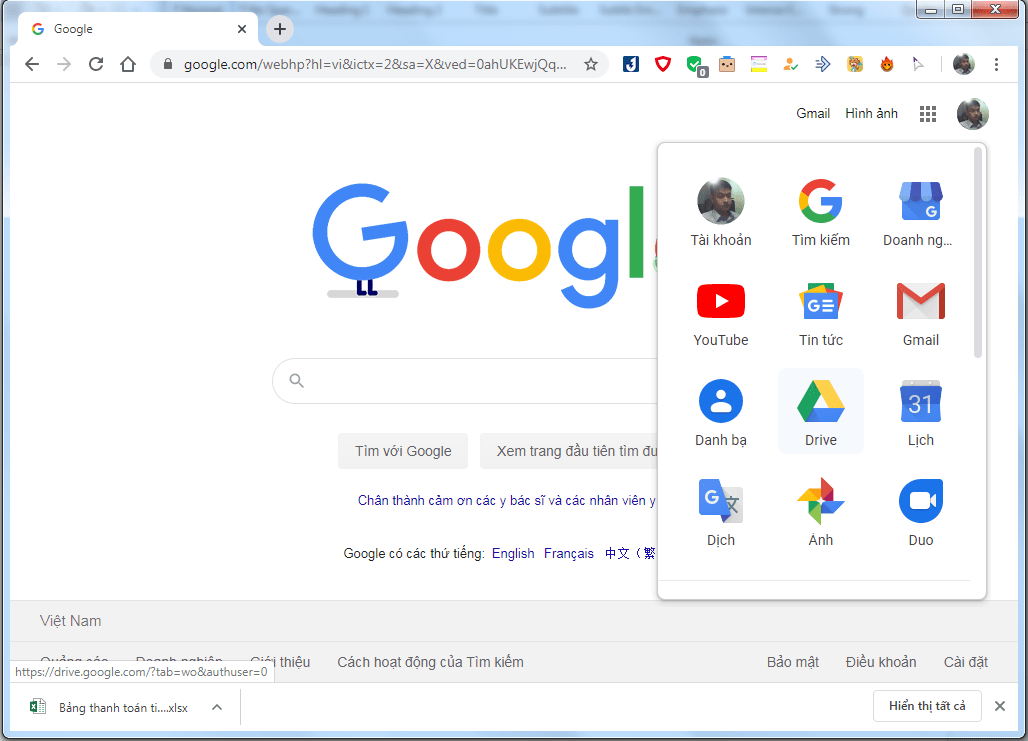Image resolution: width=1028 pixels, height=741 pixels.
Task: Go to browser home page
Action: (128, 64)
